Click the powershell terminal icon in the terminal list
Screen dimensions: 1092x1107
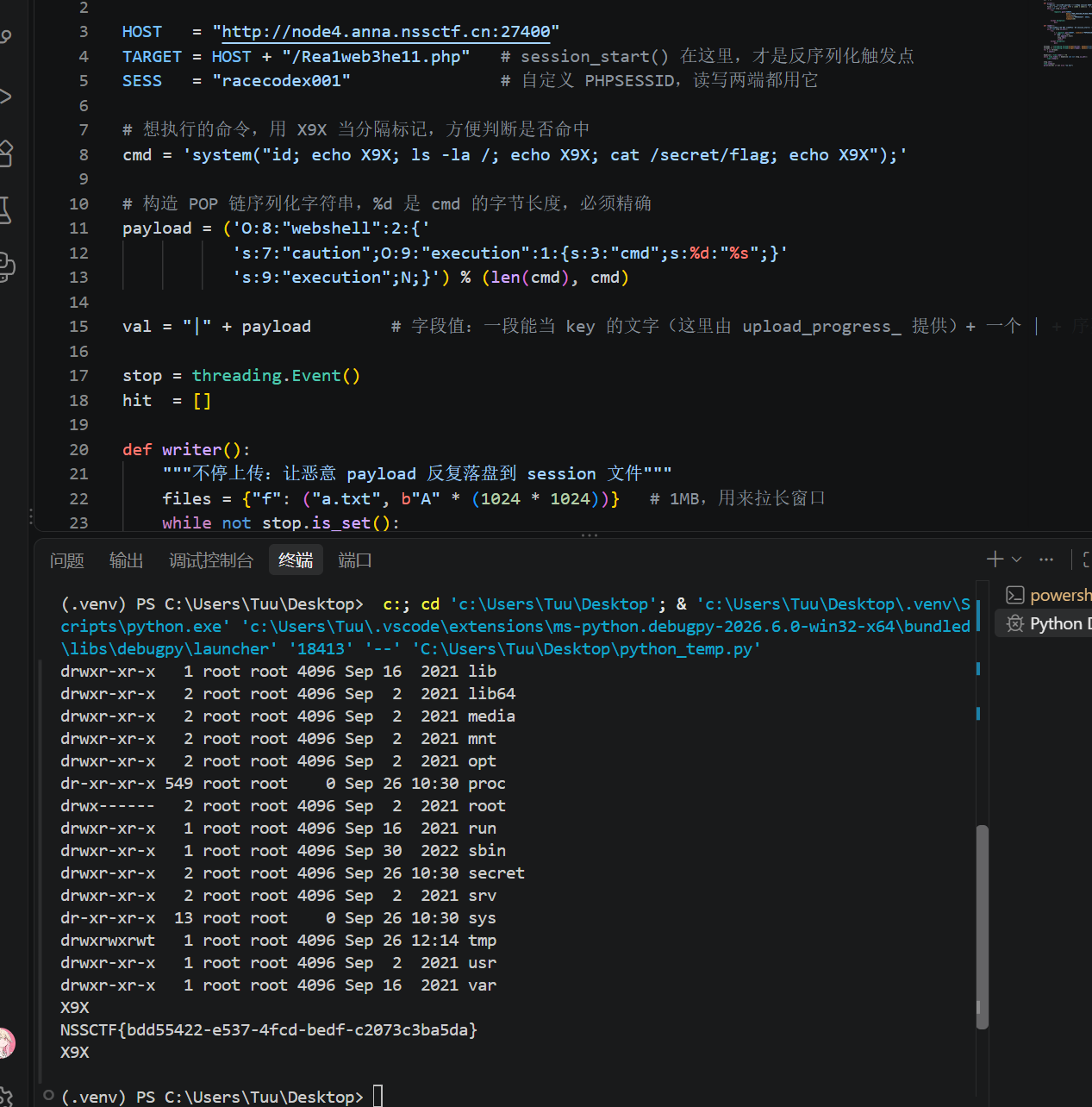tap(1015, 595)
